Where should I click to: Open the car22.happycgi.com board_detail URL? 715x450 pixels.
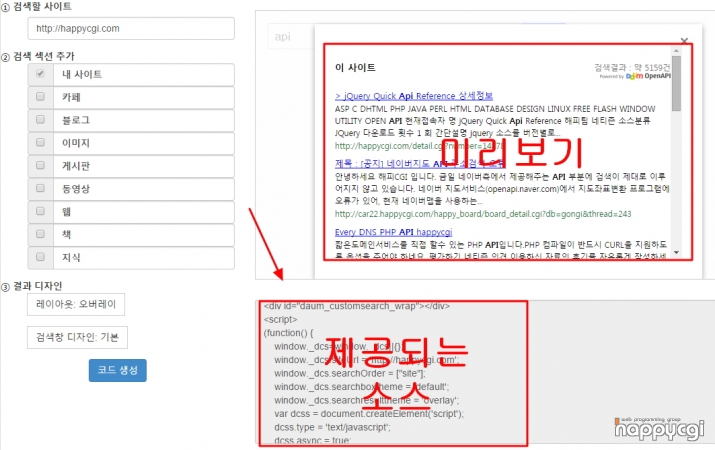coord(483,213)
